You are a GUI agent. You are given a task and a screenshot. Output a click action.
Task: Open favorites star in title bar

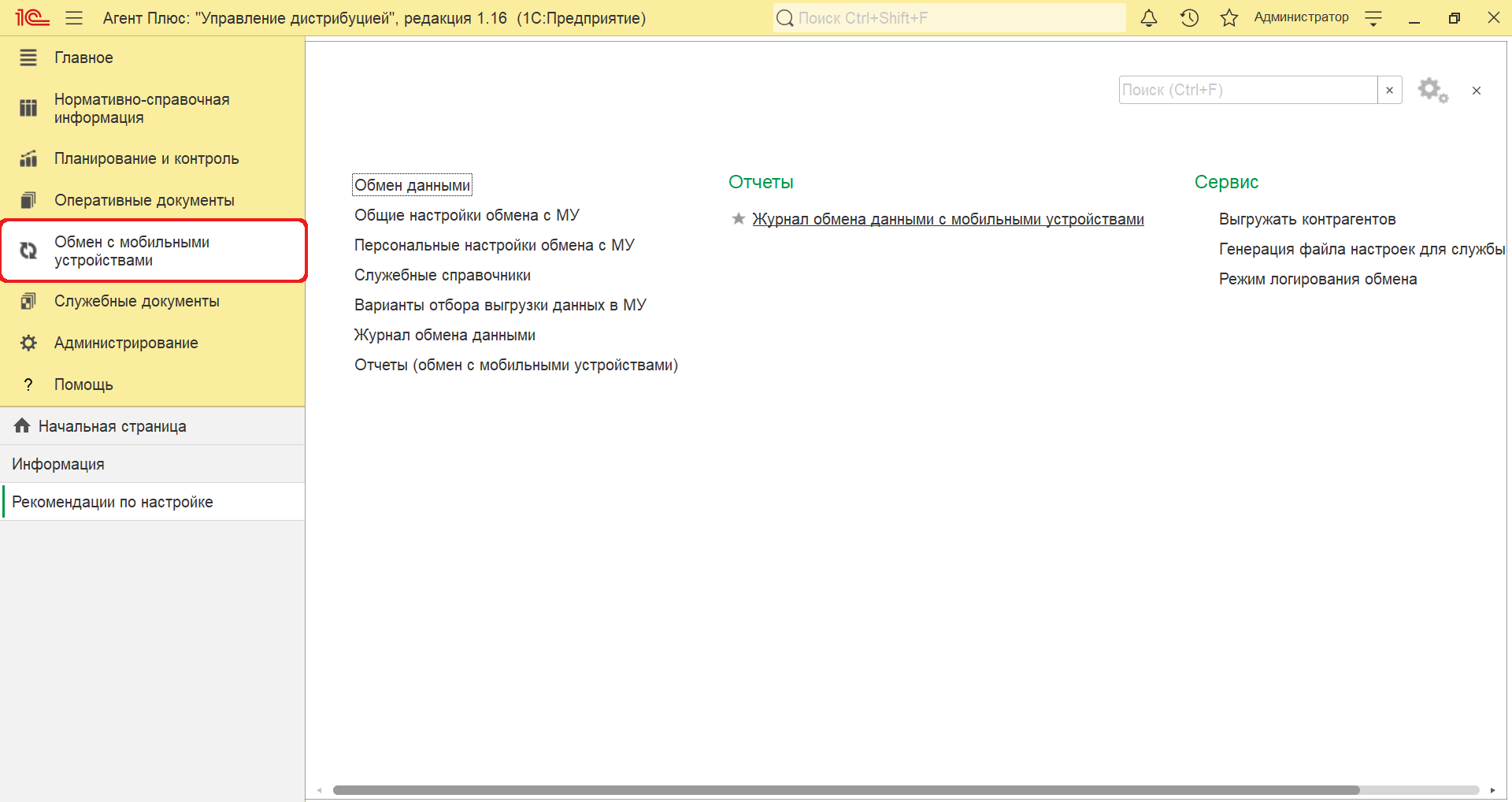point(1228,18)
